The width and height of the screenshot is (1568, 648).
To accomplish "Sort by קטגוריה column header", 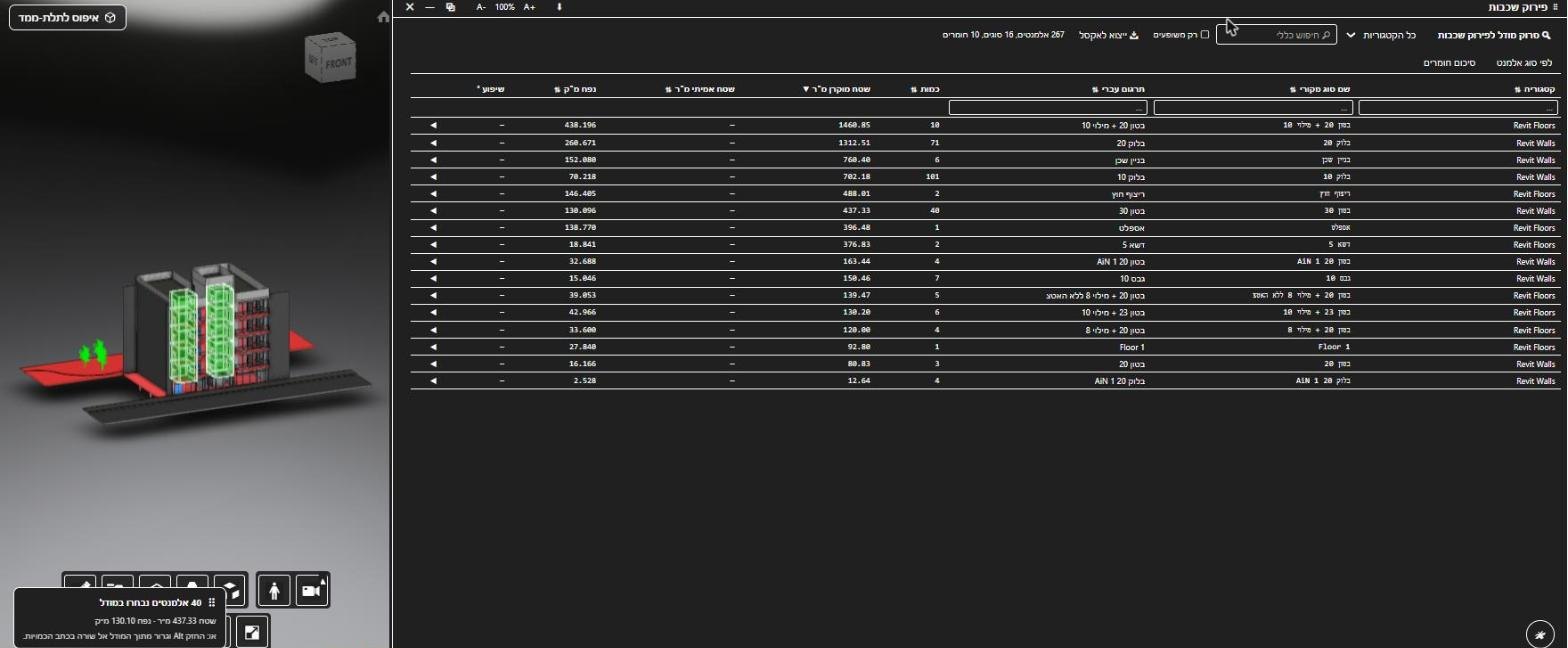I will [1534, 89].
